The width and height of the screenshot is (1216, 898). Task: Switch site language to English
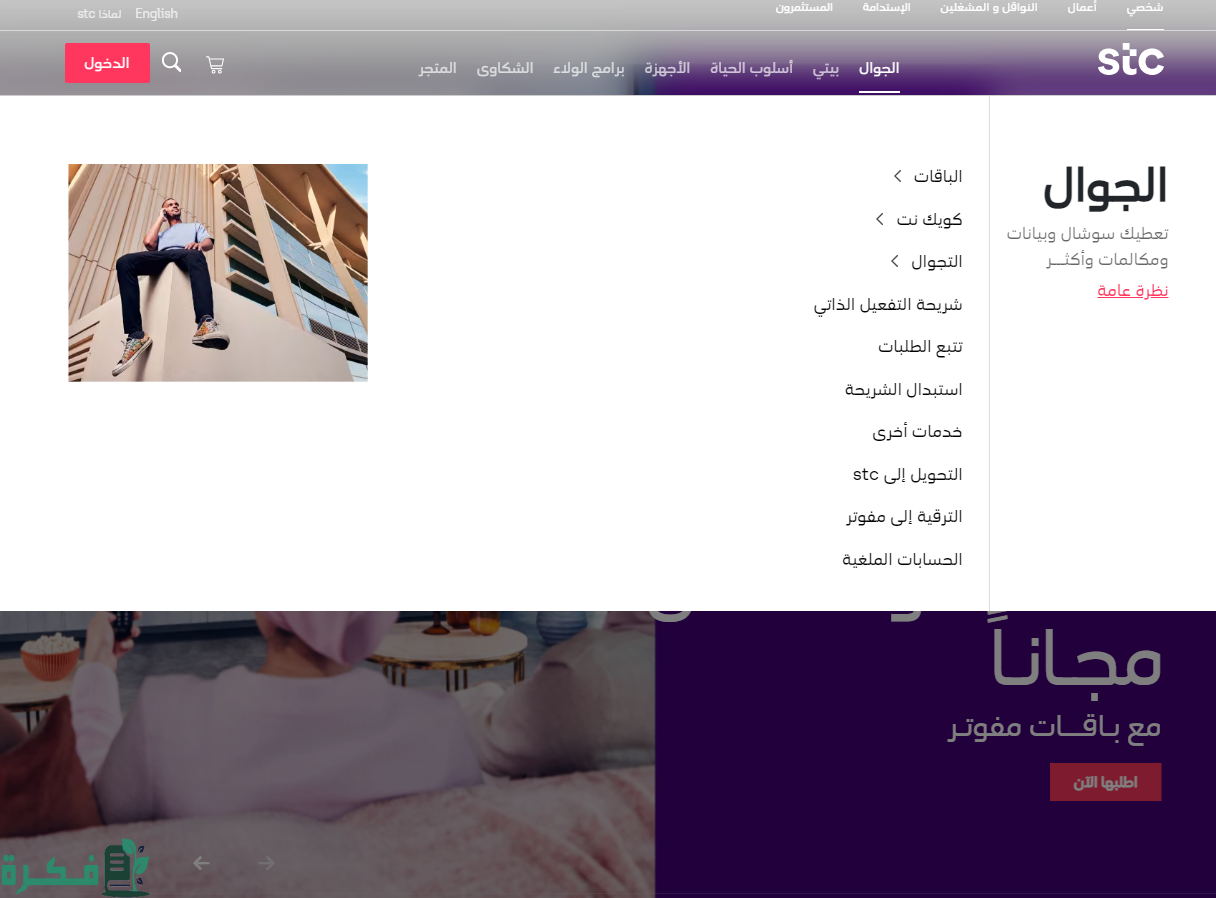[156, 14]
